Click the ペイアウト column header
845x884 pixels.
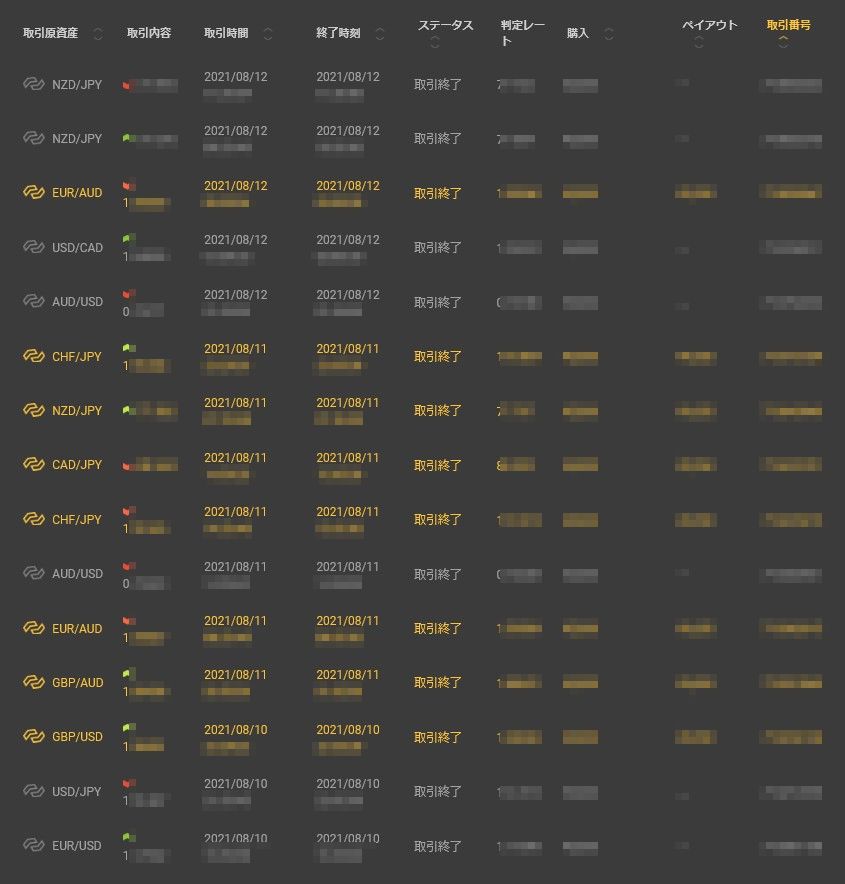709,25
